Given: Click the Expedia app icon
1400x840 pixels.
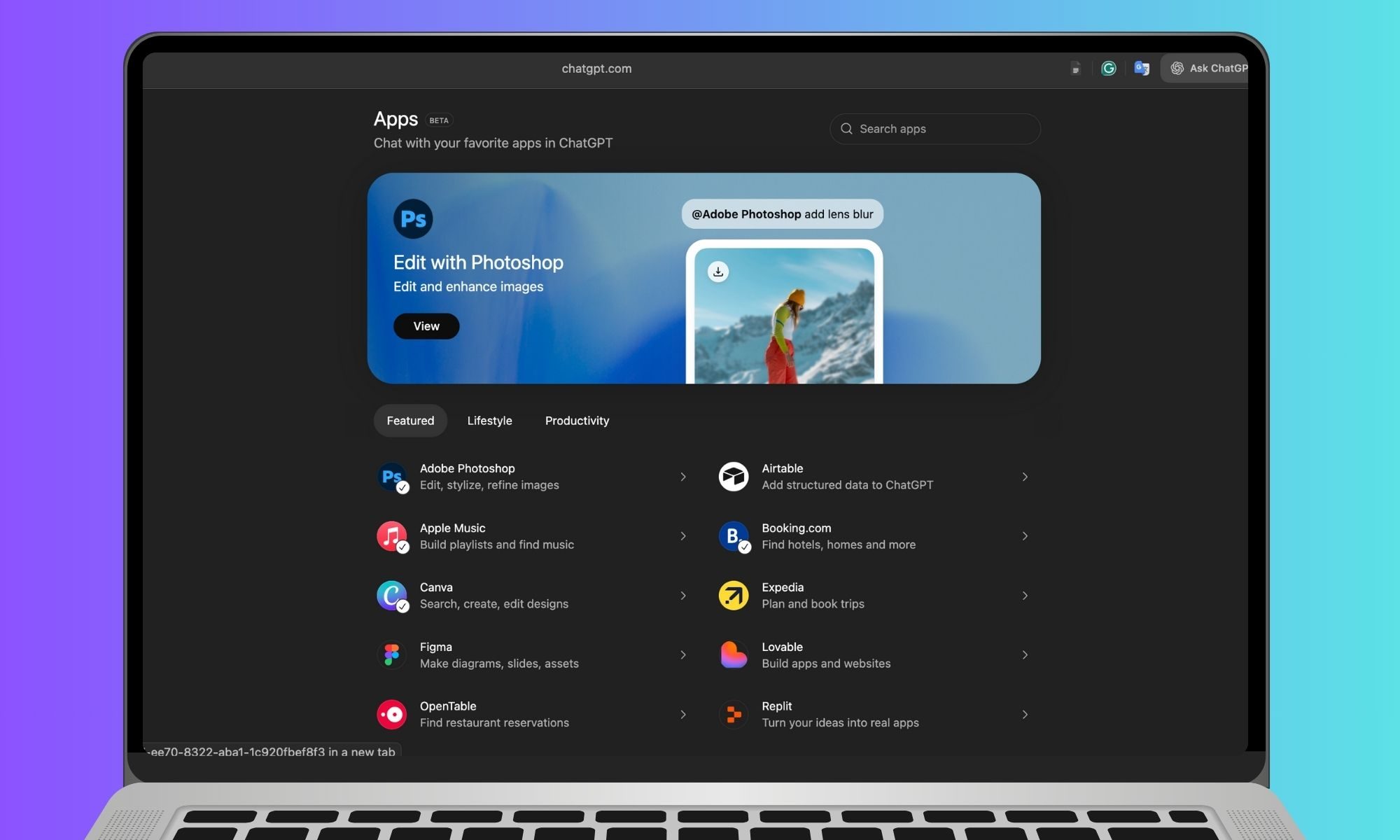Looking at the screenshot, I should click(x=733, y=595).
